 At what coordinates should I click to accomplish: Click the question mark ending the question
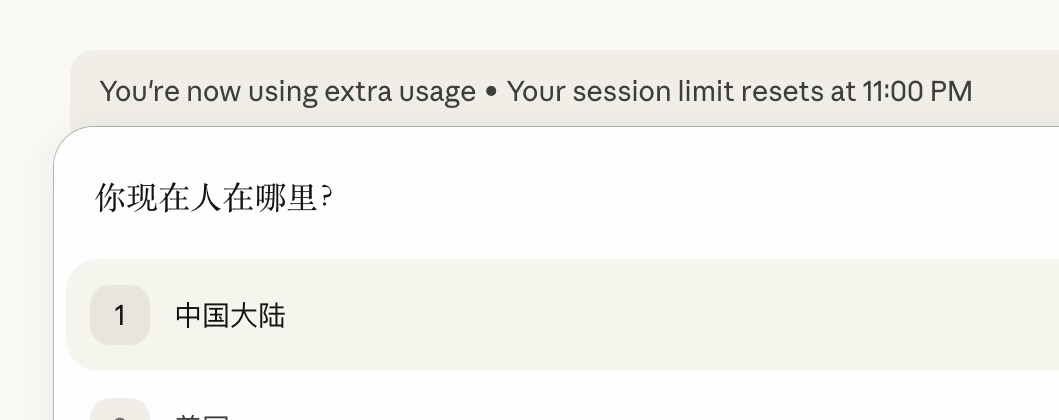[326, 198]
